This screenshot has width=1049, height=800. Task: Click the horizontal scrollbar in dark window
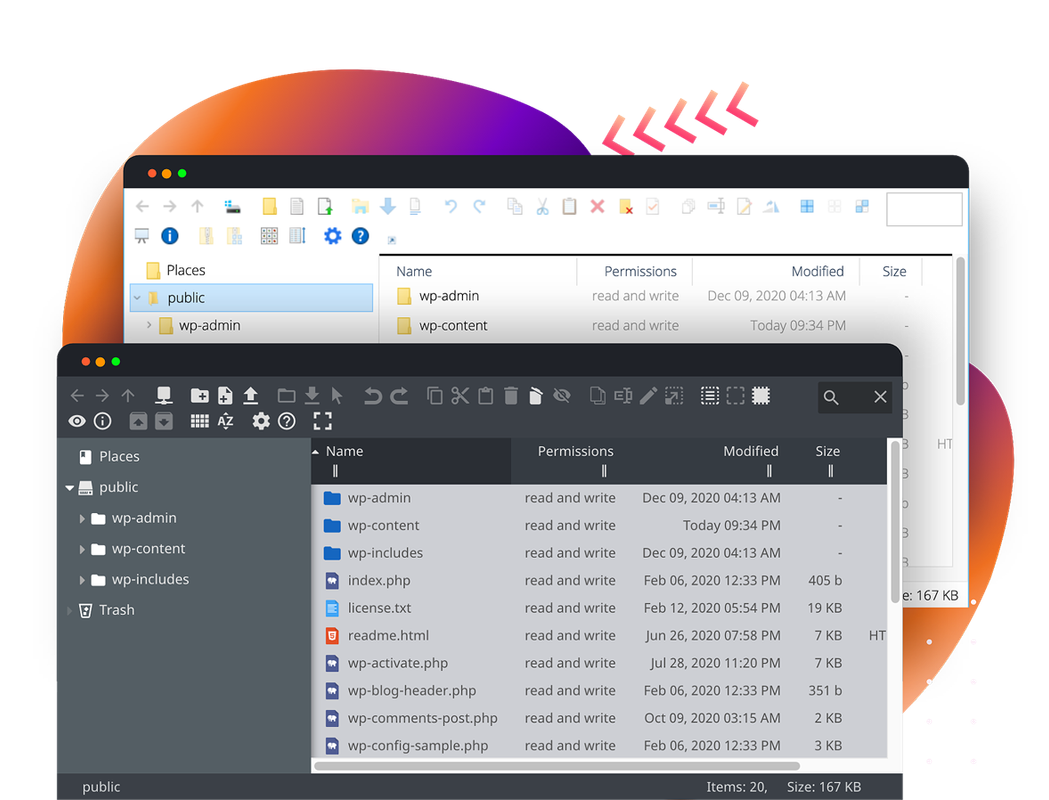(557, 767)
